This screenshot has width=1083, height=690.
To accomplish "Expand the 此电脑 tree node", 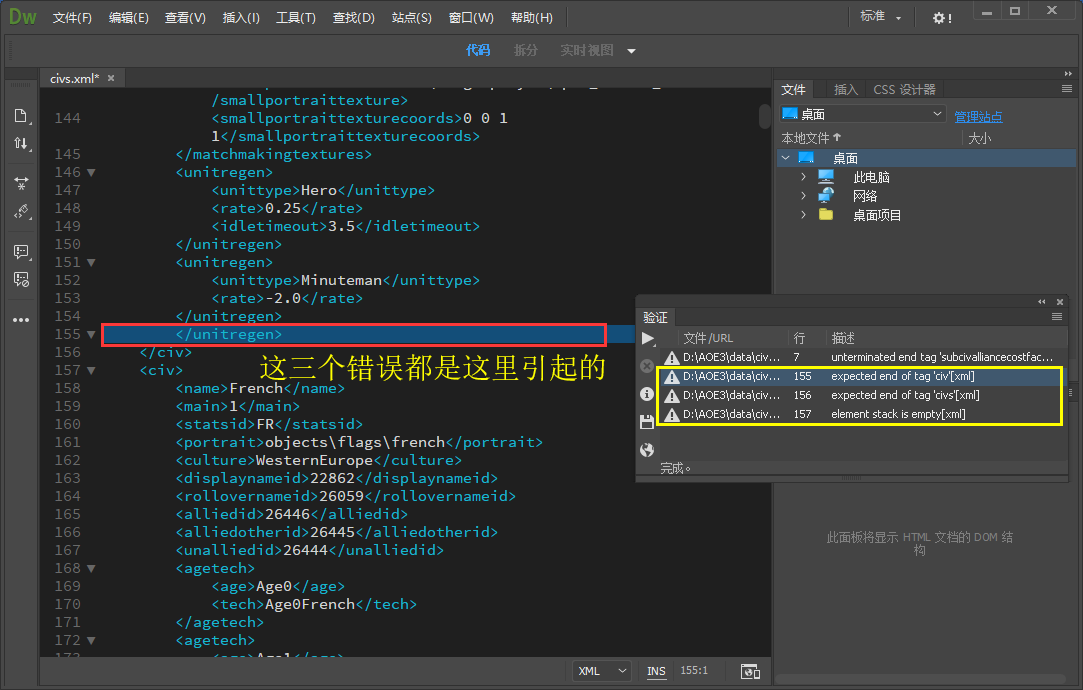I will 803,177.
